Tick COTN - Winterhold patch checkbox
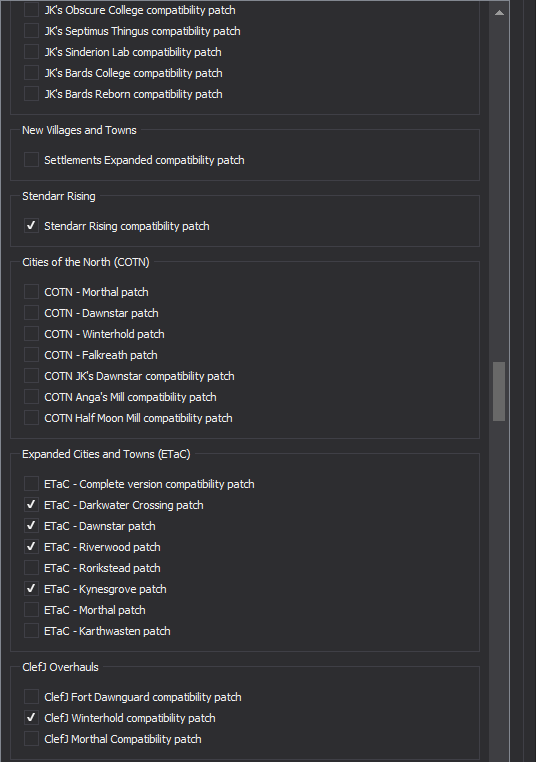The width and height of the screenshot is (536, 762). point(32,333)
